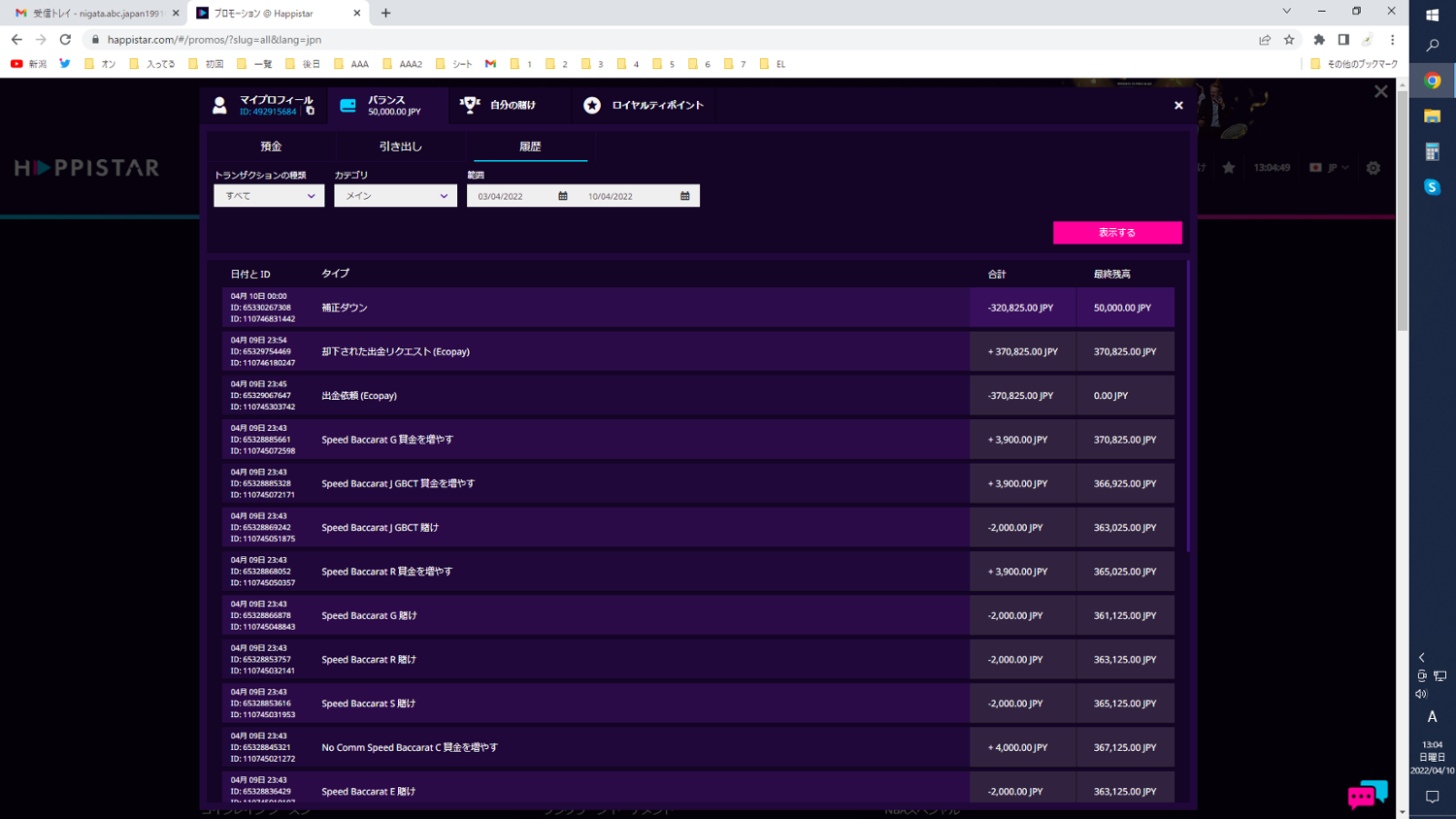Screen dimensions: 1456x819
Task: Click the page vertical scrollbar
Action: [x=1402, y=243]
